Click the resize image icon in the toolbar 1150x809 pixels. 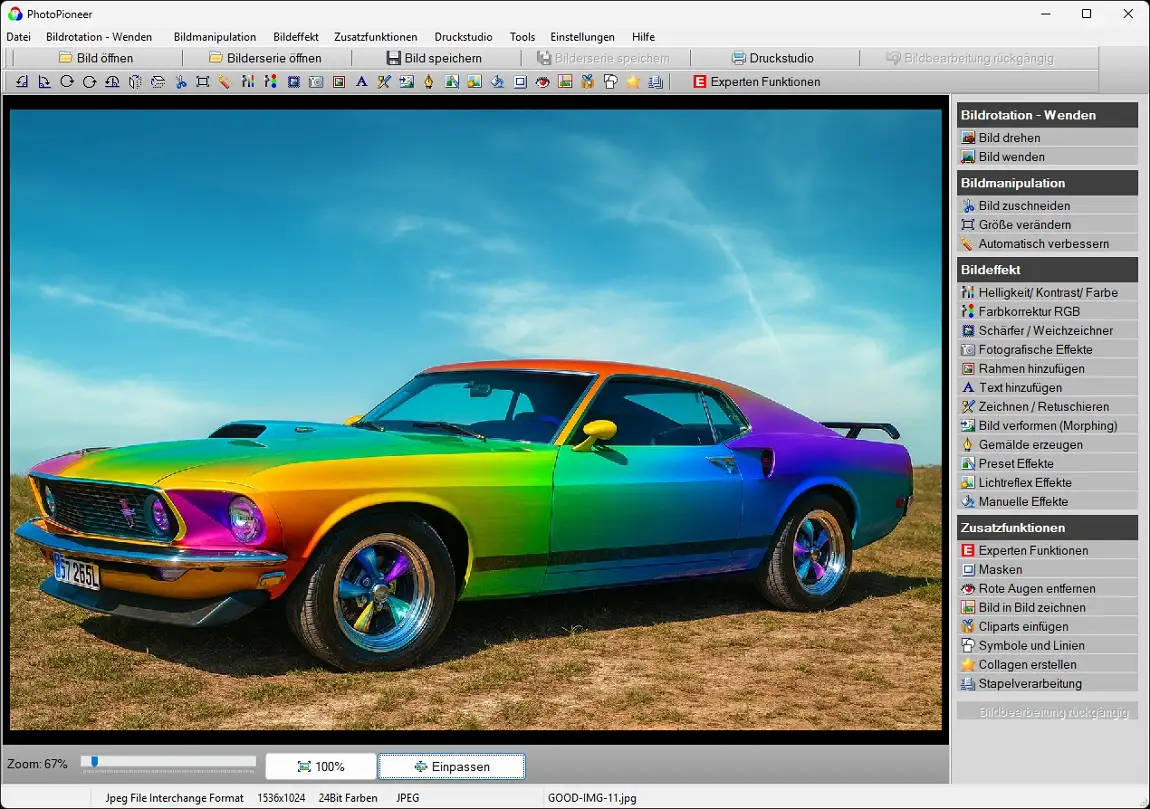click(x=203, y=82)
